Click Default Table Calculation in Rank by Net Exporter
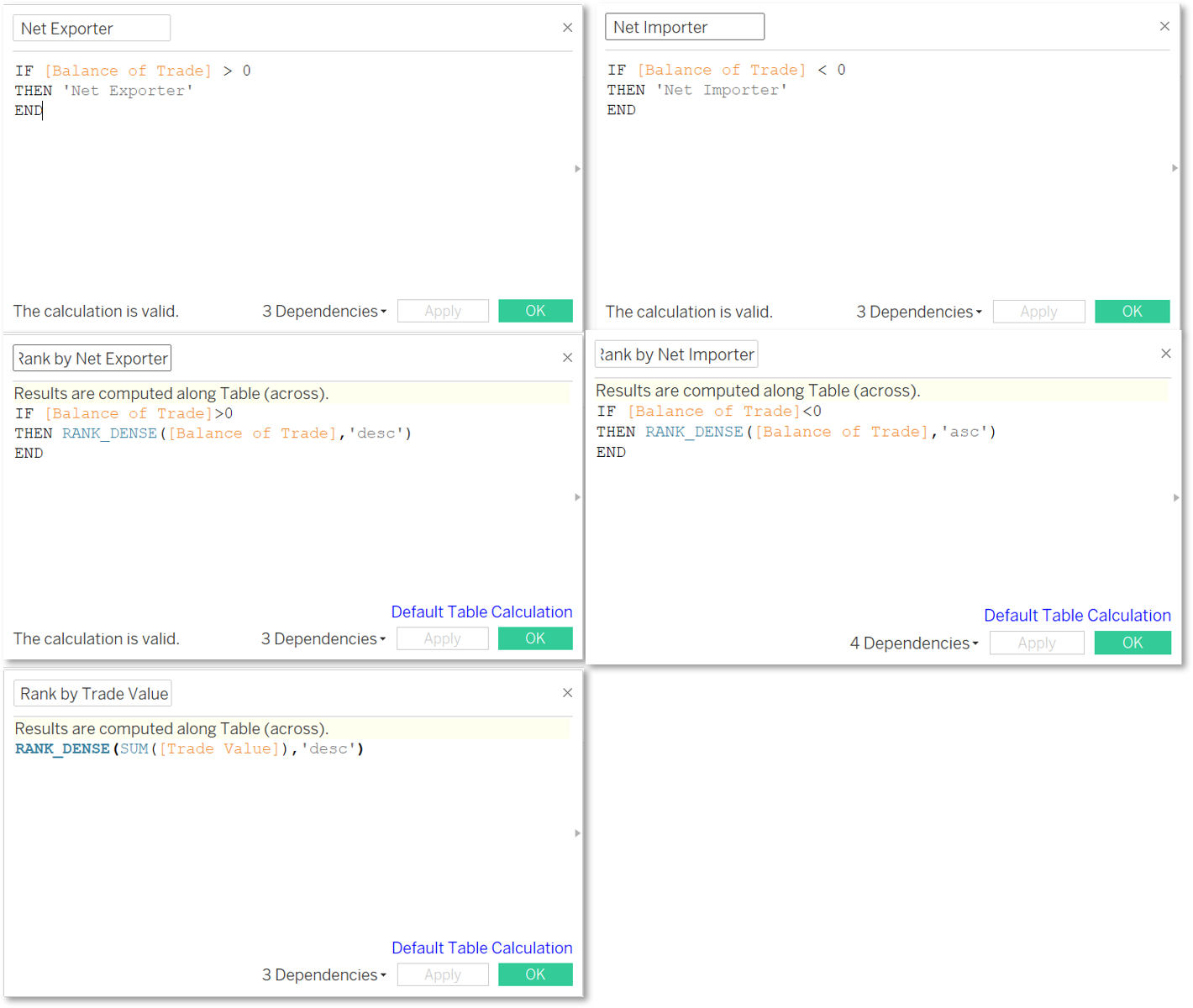The width and height of the screenshot is (1193, 1008). point(481,612)
